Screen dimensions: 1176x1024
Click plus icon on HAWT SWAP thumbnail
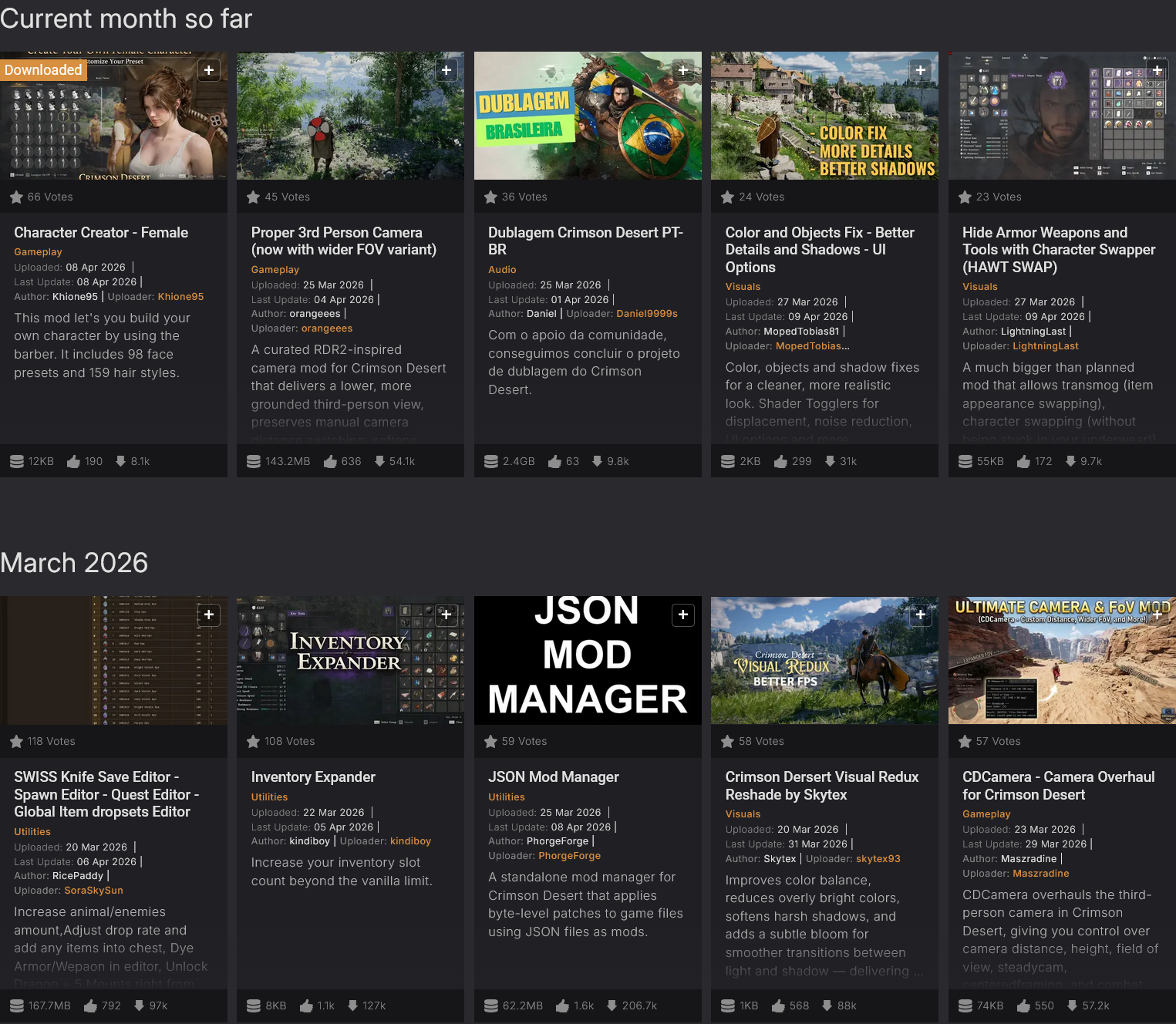pyautogui.click(x=1157, y=70)
